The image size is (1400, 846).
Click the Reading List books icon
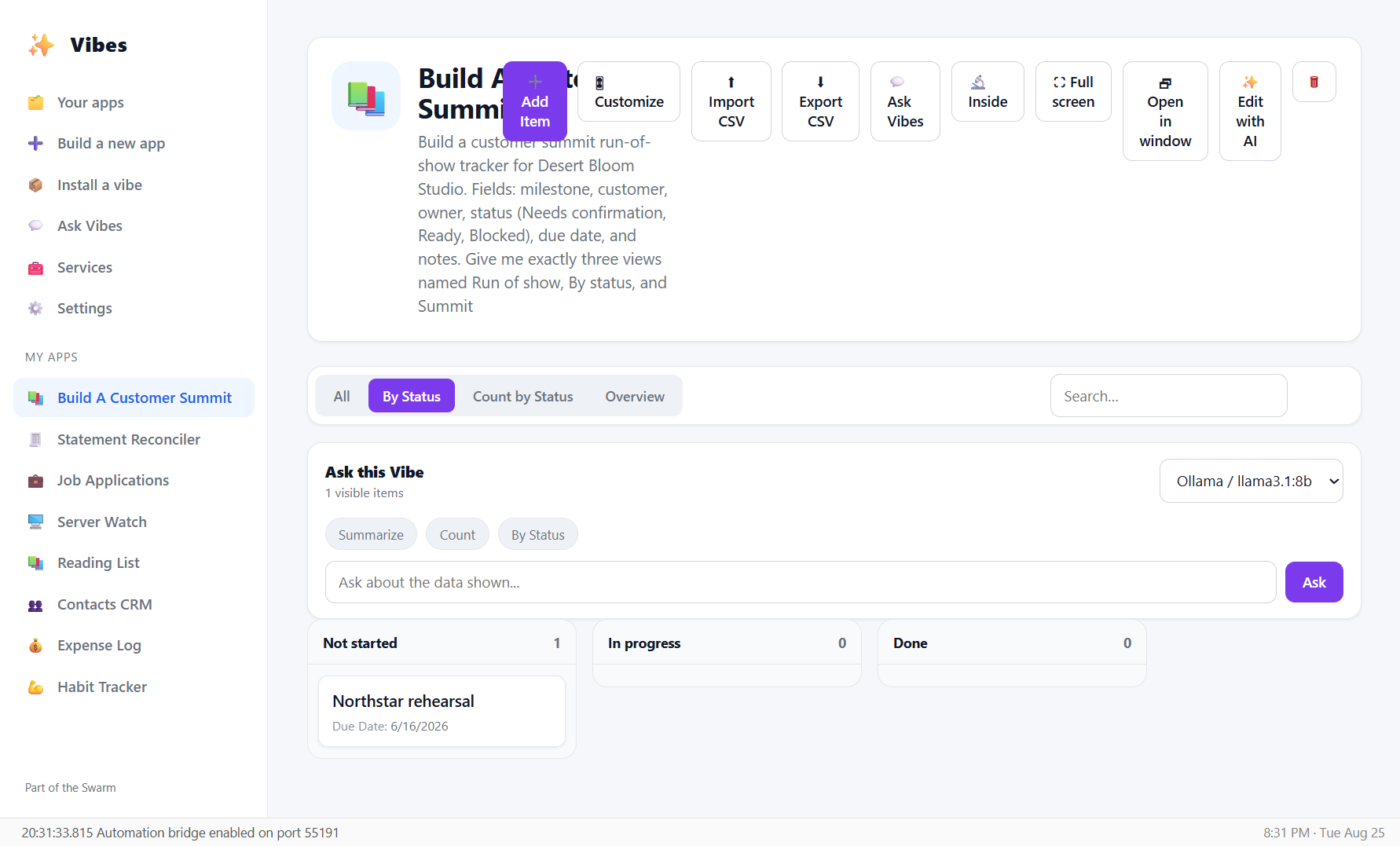pos(35,563)
